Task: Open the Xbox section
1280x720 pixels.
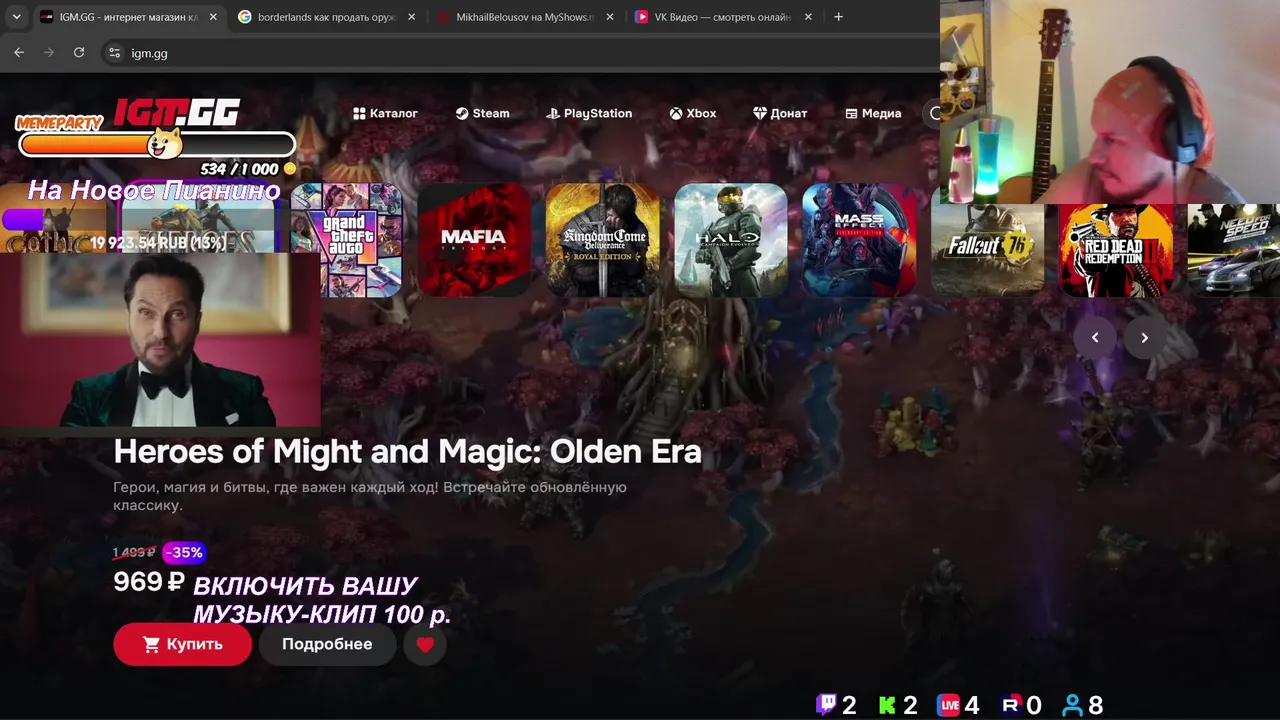Action: tap(693, 113)
